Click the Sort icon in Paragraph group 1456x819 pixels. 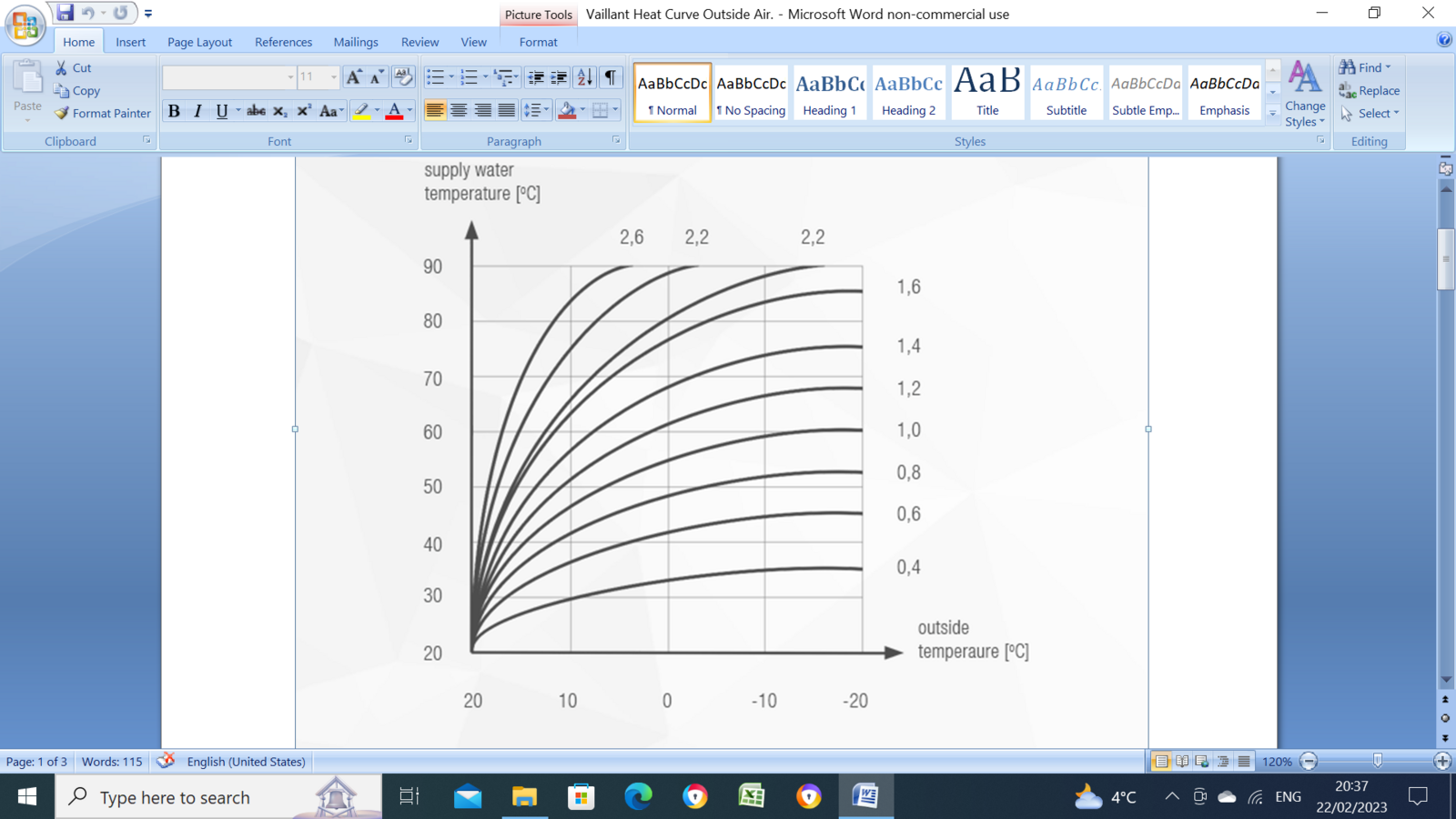585,77
